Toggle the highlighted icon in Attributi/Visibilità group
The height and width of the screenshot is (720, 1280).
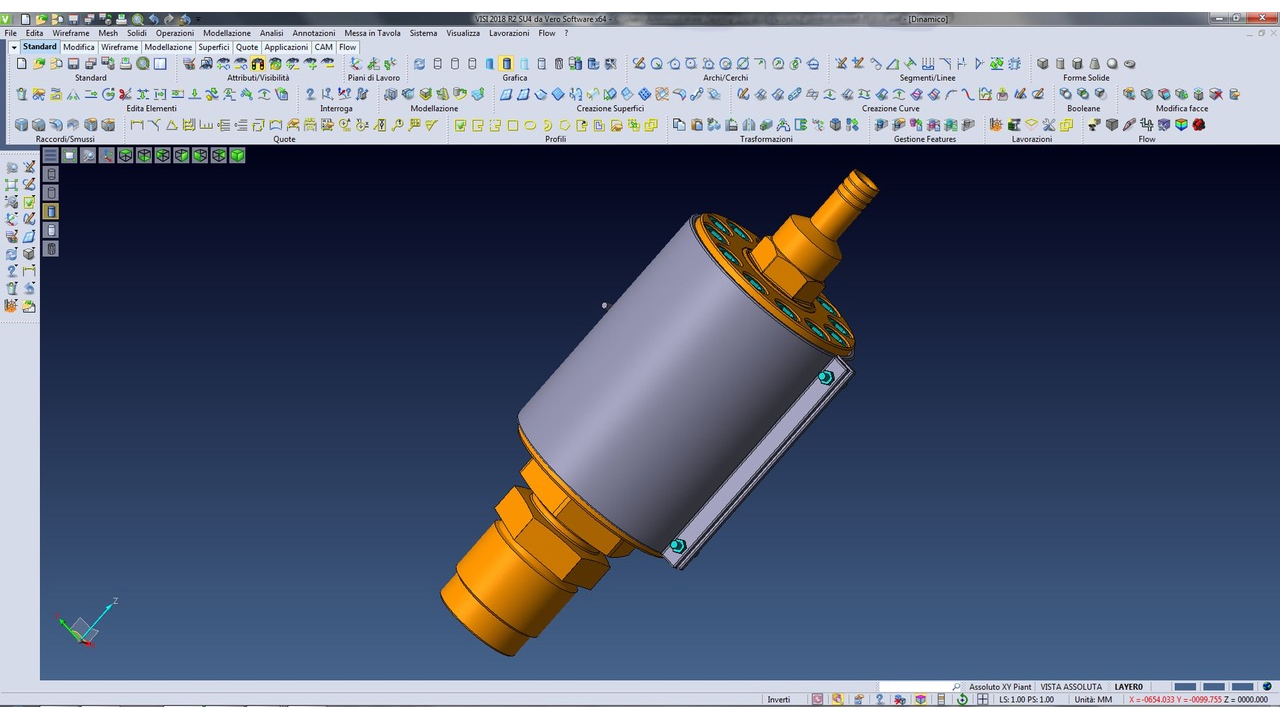[258, 64]
